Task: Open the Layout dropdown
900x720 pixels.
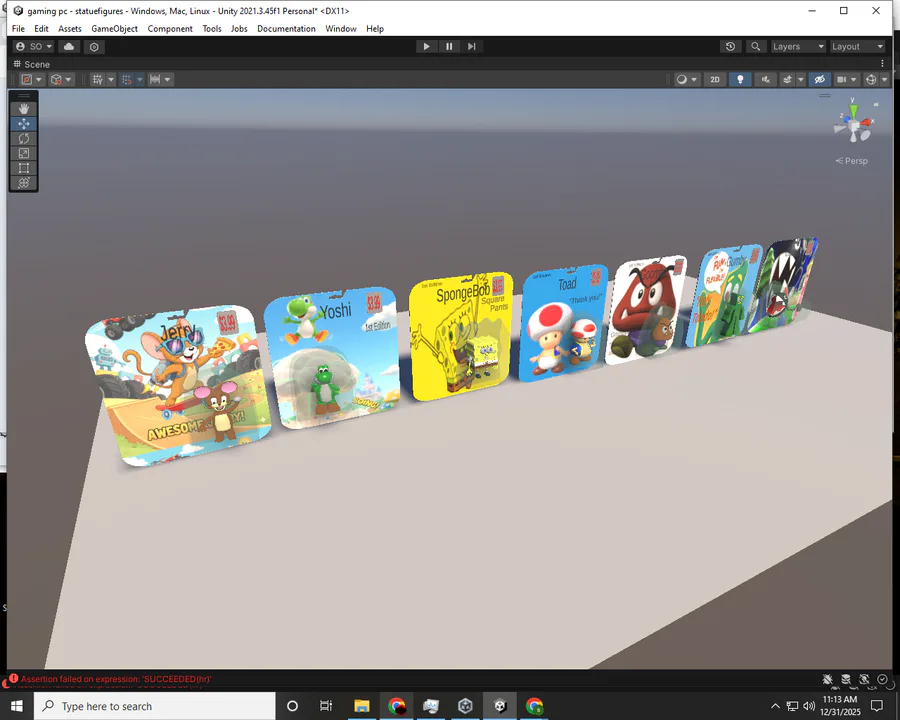Action: pyautogui.click(x=858, y=47)
